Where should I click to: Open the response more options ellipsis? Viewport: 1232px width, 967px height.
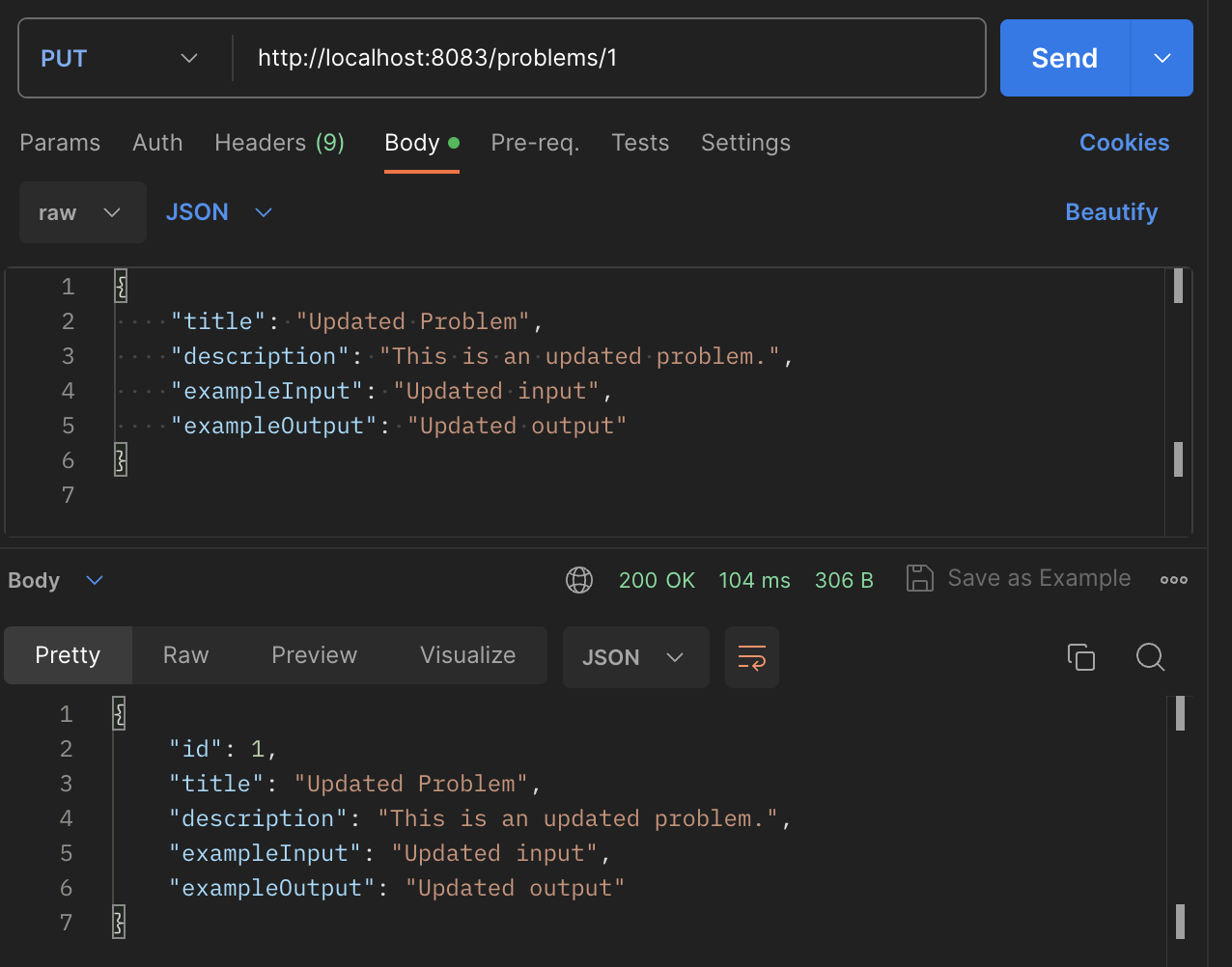pyautogui.click(x=1174, y=580)
